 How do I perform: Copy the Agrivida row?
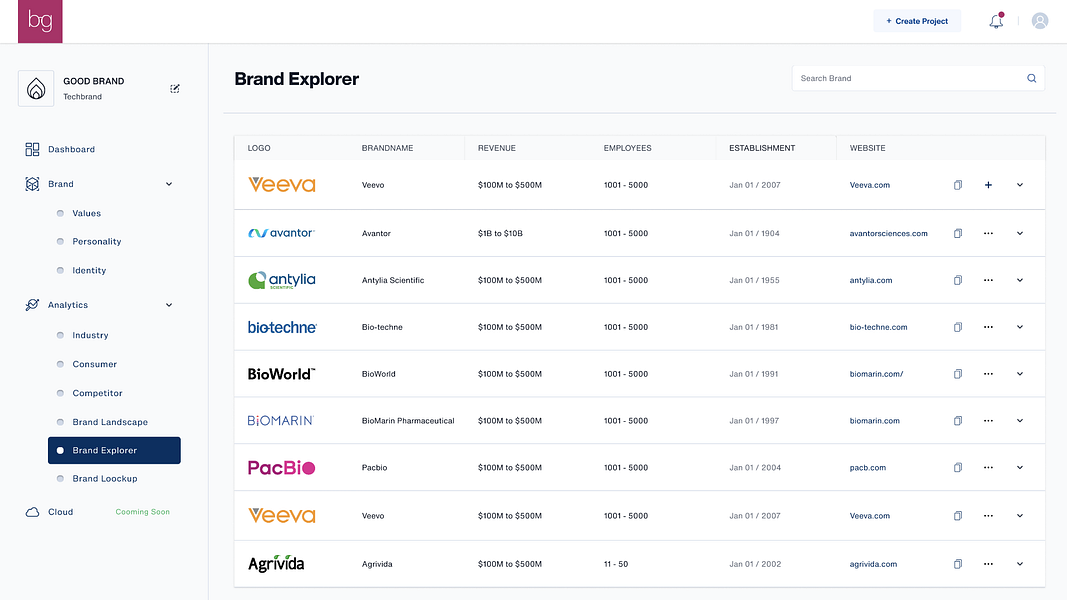coord(957,564)
